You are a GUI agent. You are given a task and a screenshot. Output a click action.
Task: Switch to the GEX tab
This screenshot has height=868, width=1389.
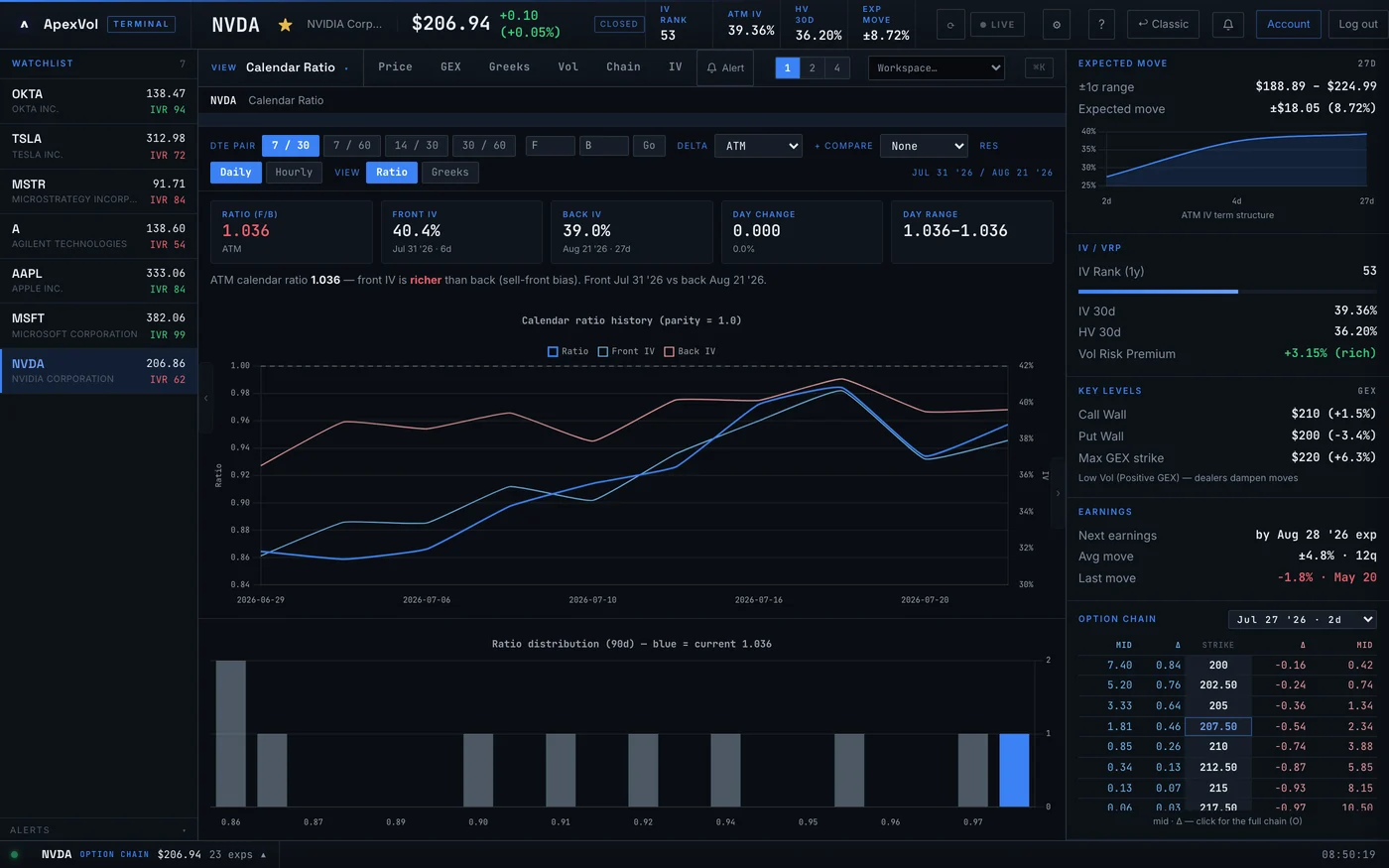450,67
